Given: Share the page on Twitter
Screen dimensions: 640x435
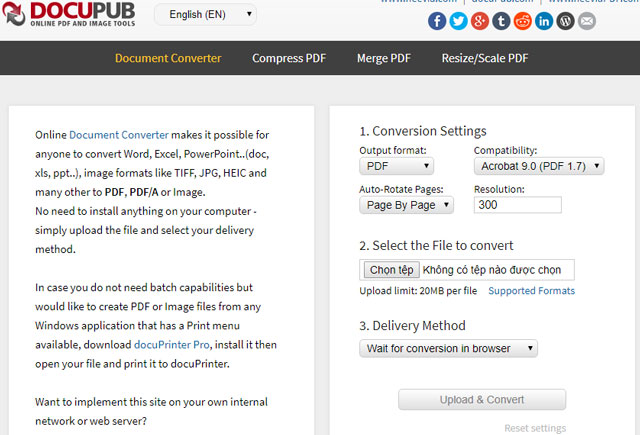Looking at the screenshot, I should [x=458, y=21].
